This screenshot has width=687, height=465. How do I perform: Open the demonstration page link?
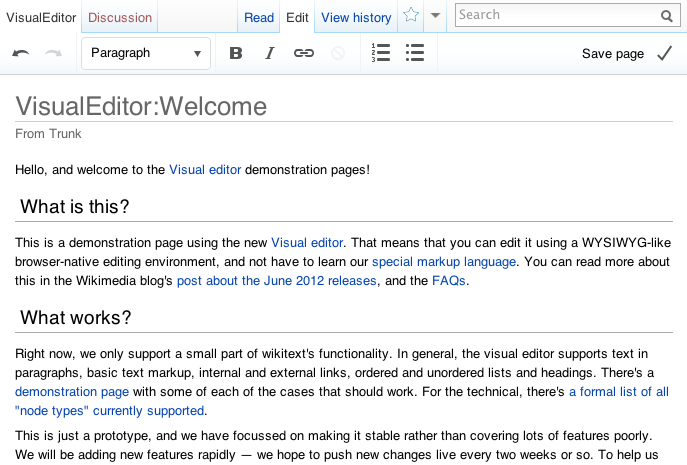[x=72, y=392]
